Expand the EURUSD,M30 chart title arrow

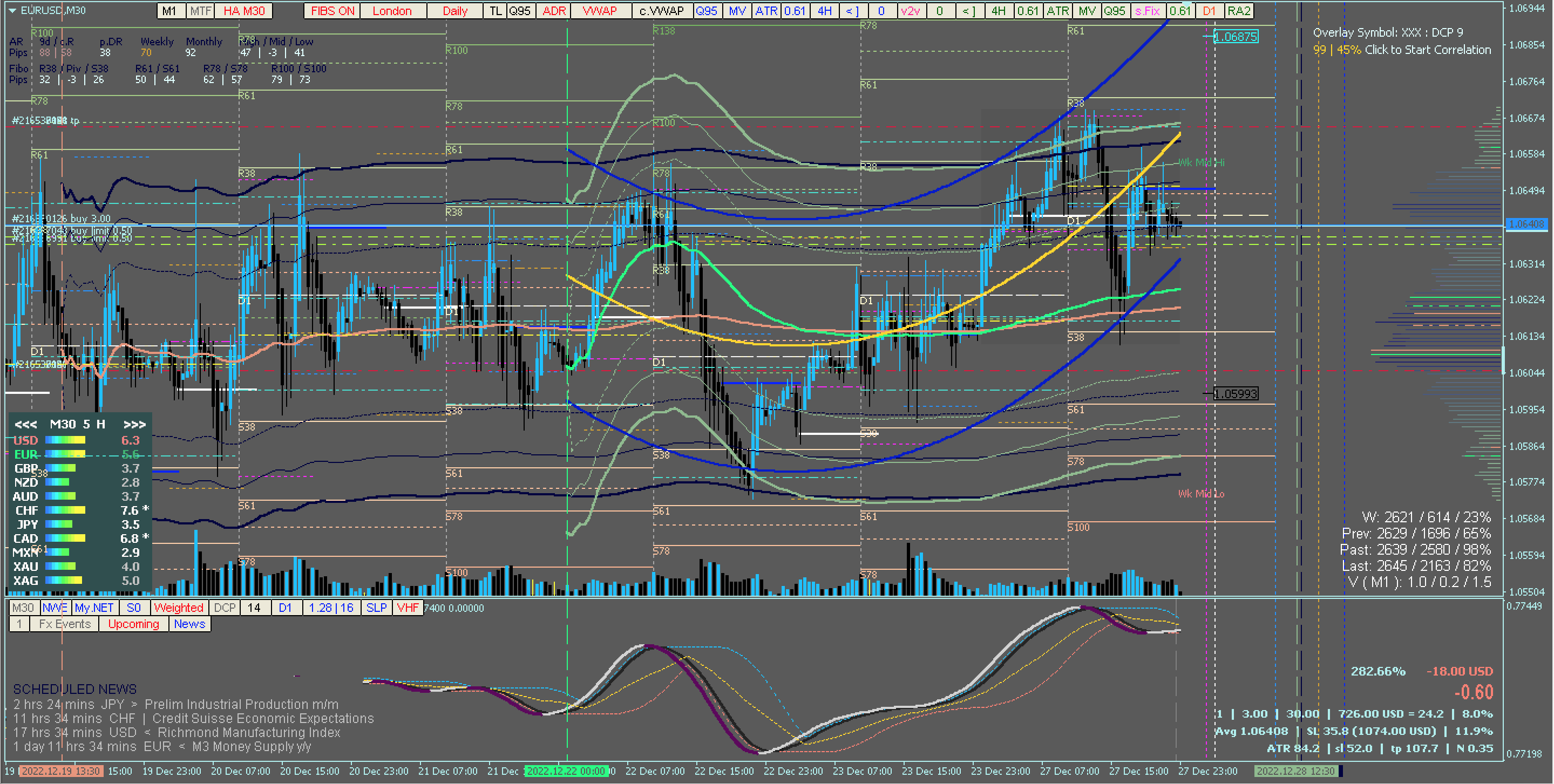(12, 10)
